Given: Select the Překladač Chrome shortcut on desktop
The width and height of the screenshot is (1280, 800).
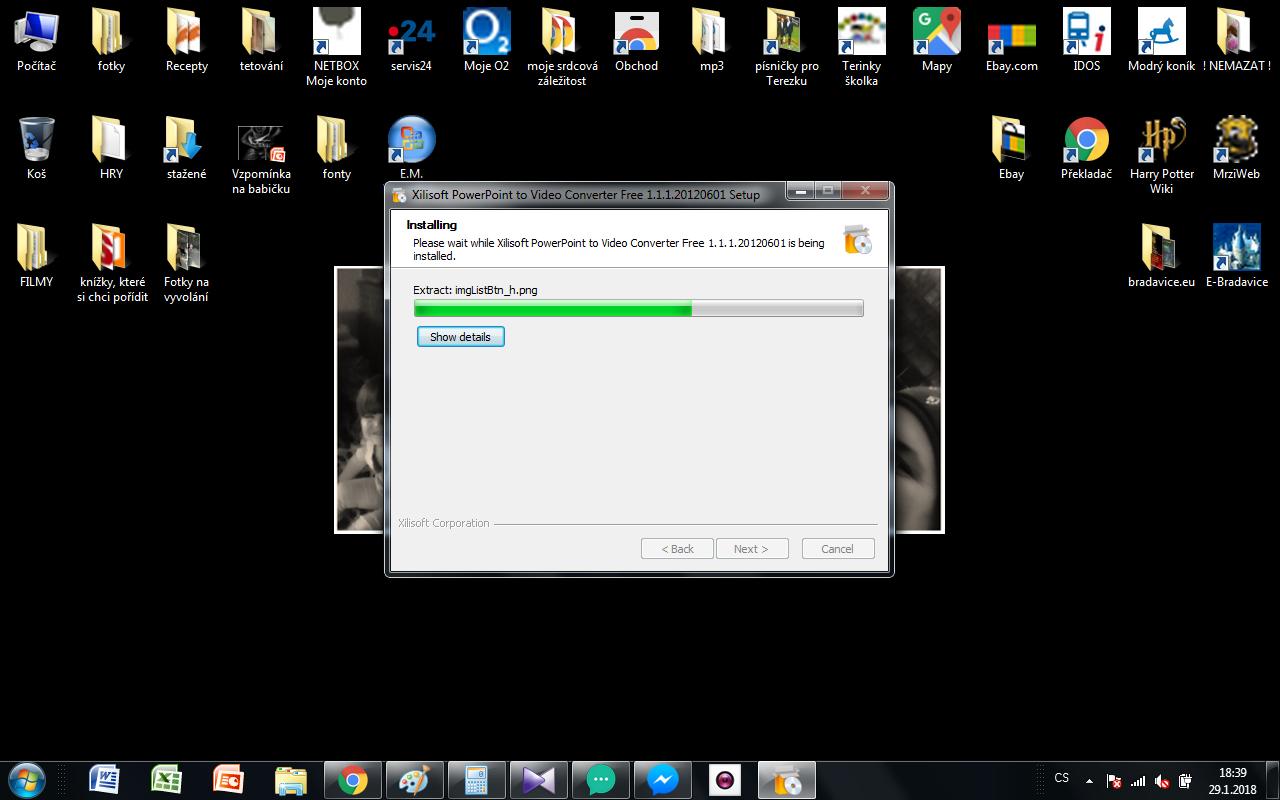Looking at the screenshot, I should [1086, 148].
